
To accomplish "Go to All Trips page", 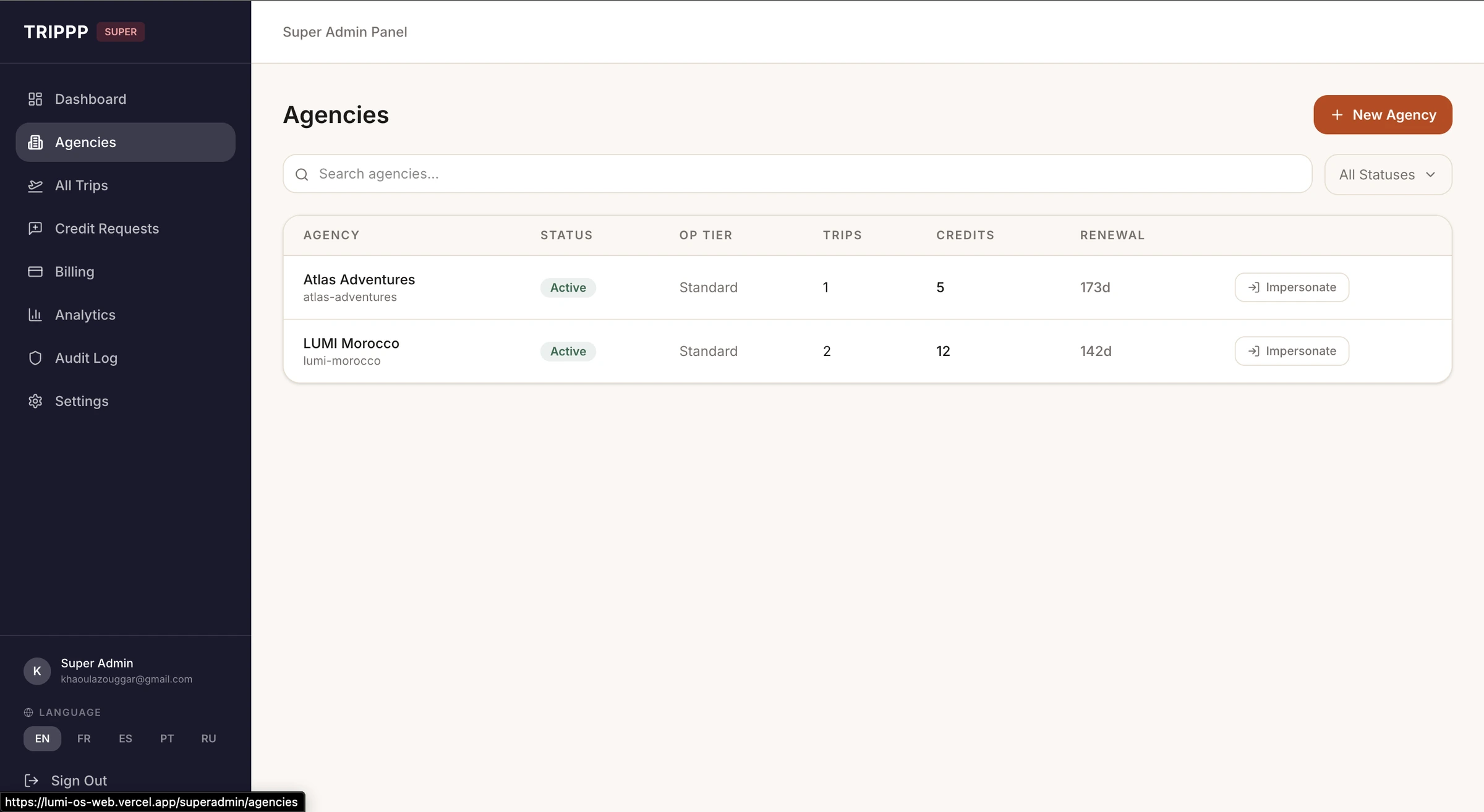I will tap(126, 185).
